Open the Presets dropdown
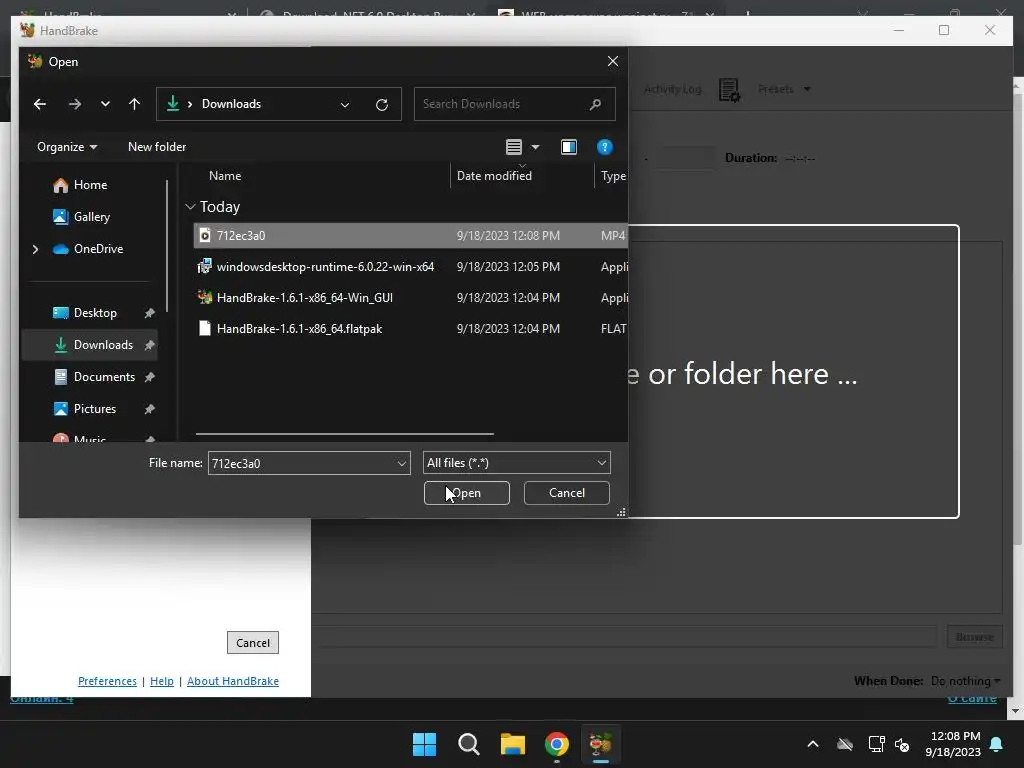1024x768 pixels. [x=784, y=89]
